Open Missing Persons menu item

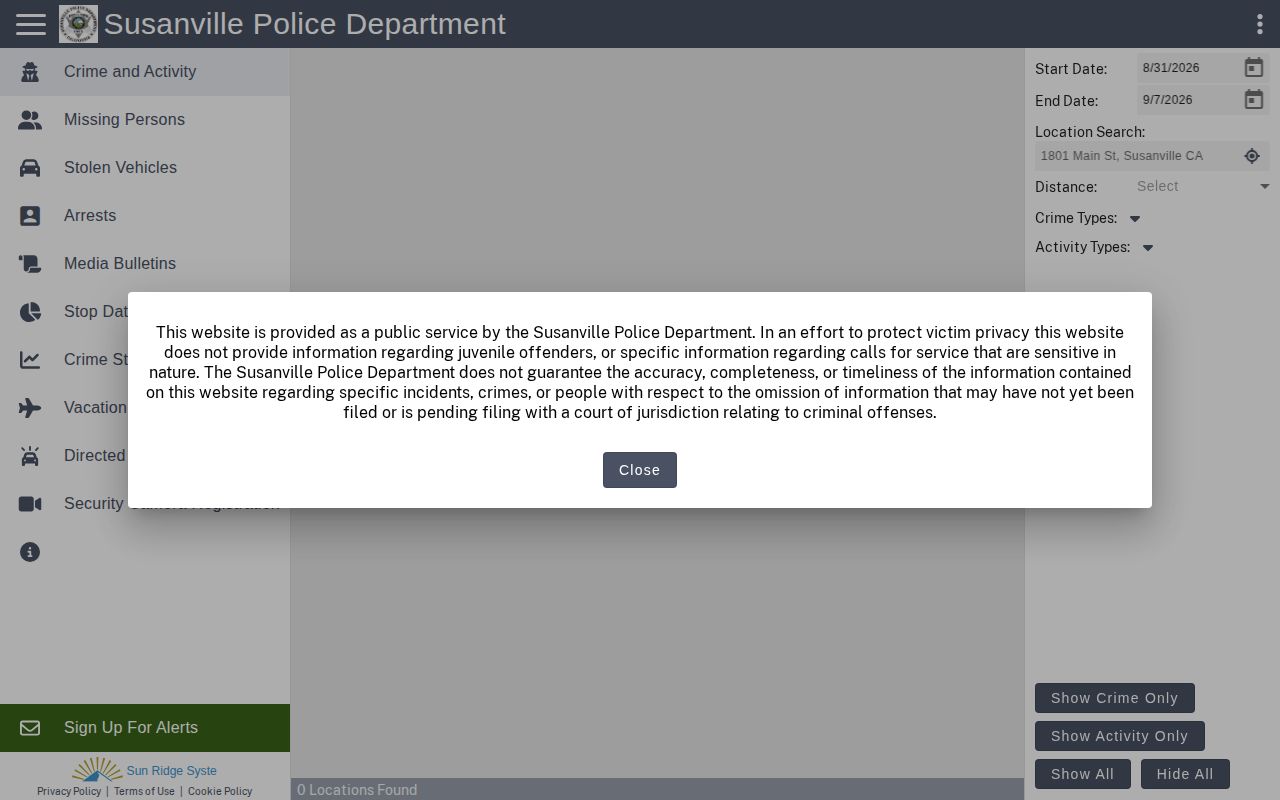coord(145,120)
